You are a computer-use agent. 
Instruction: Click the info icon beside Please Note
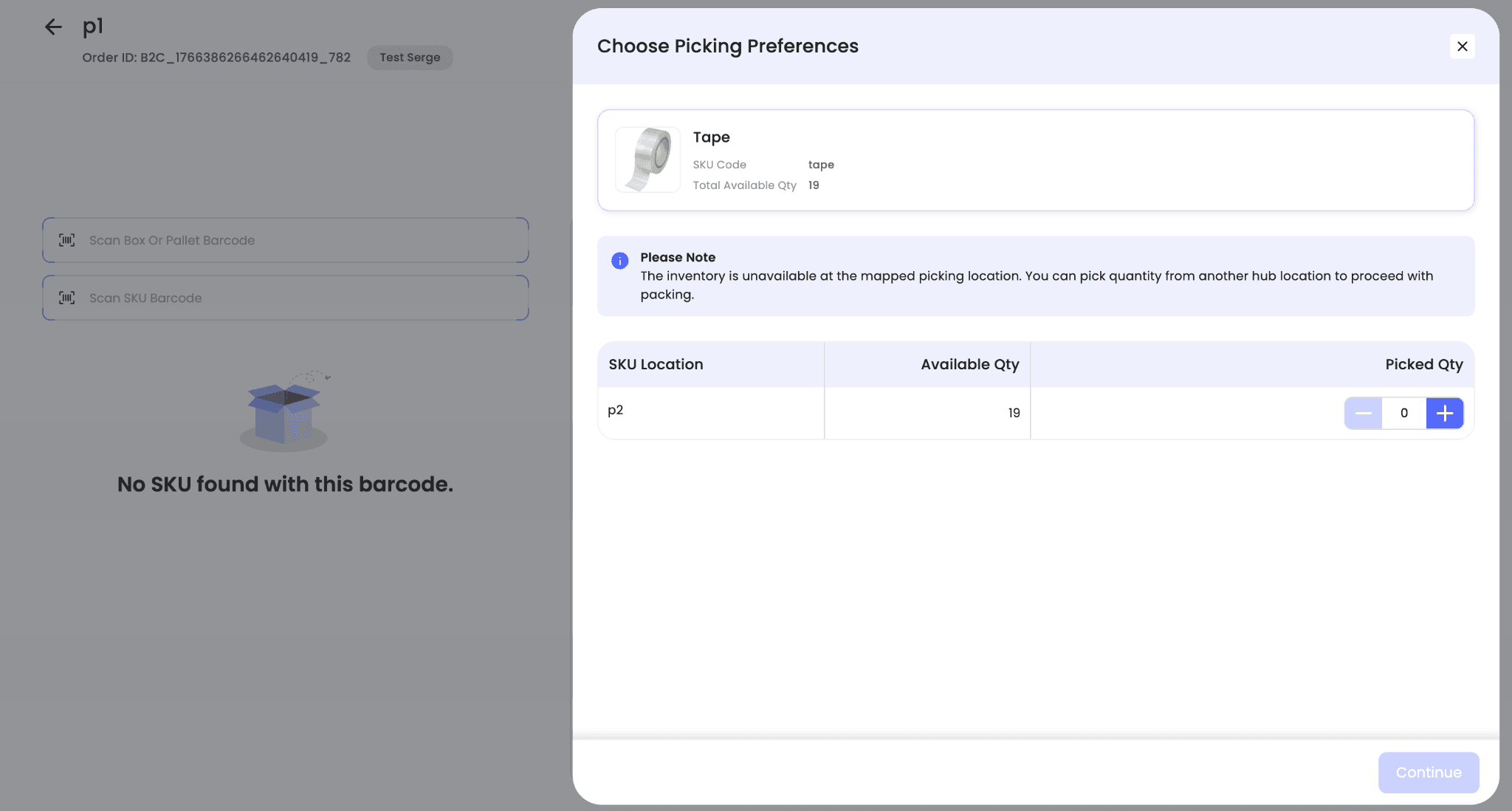619,260
